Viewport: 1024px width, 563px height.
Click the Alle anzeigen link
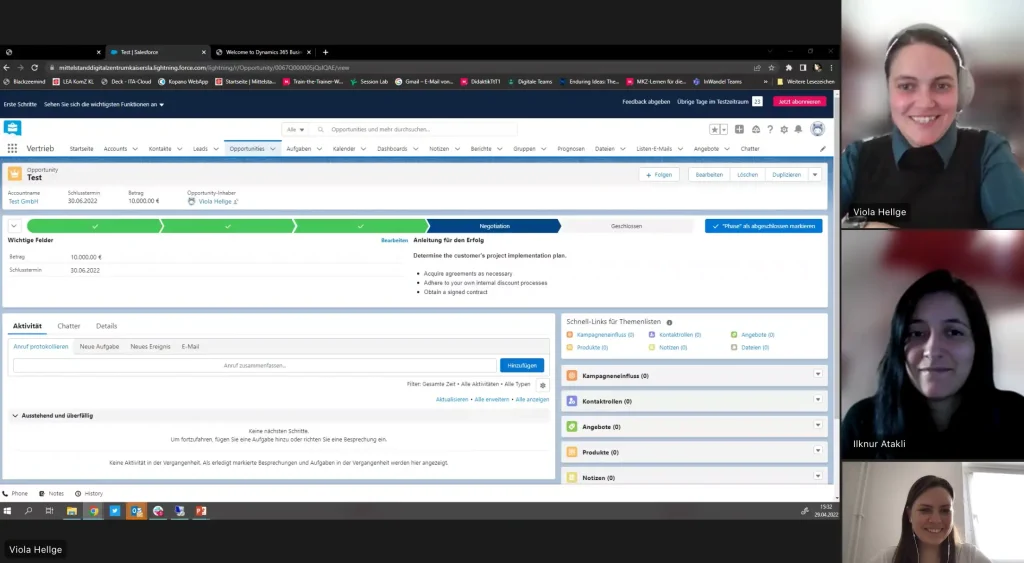pos(532,399)
